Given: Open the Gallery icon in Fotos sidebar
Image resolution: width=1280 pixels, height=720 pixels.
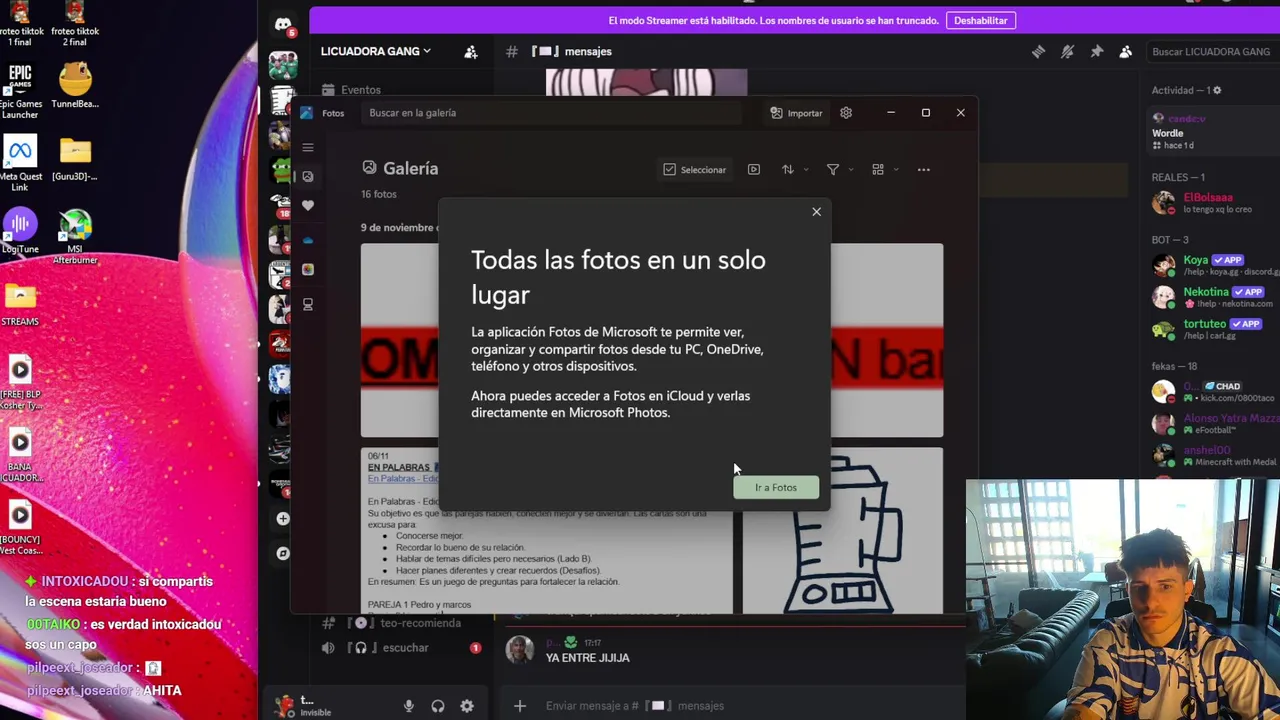Looking at the screenshot, I should click(x=308, y=176).
